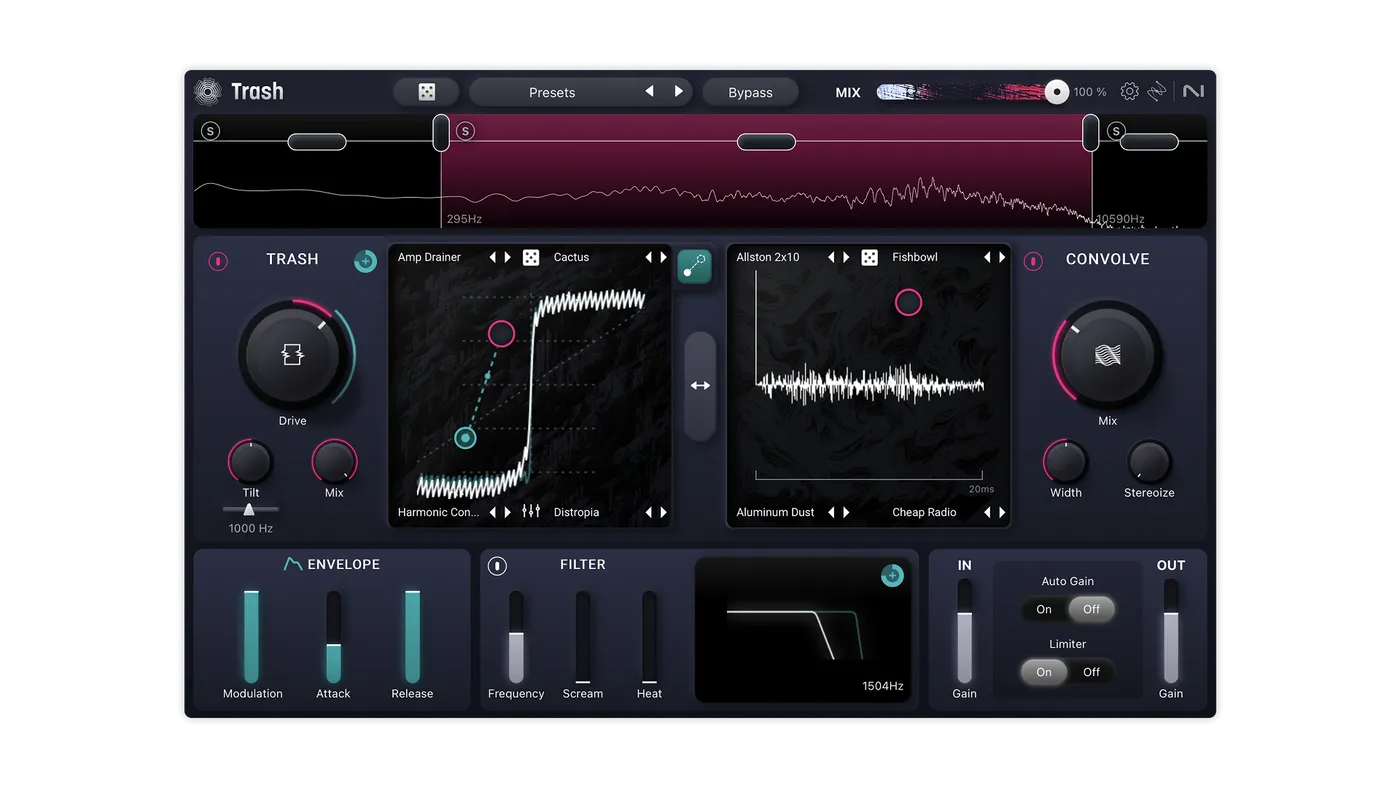
Task: Click the teal plus icon beside TRASH heading
Action: pos(366,262)
